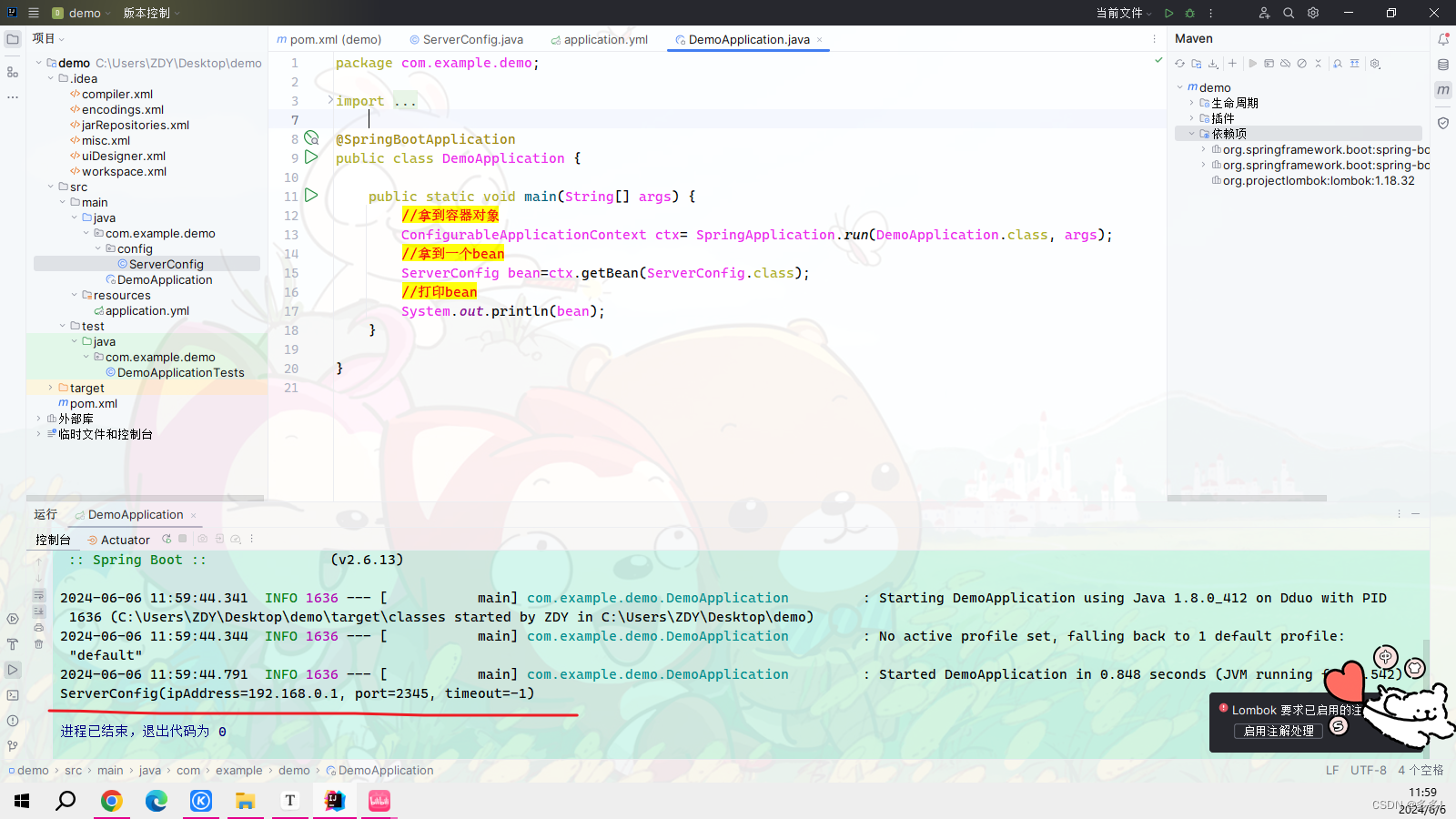Select ServerConfig in the project tree
The height and width of the screenshot is (819, 1456).
coord(167,264)
